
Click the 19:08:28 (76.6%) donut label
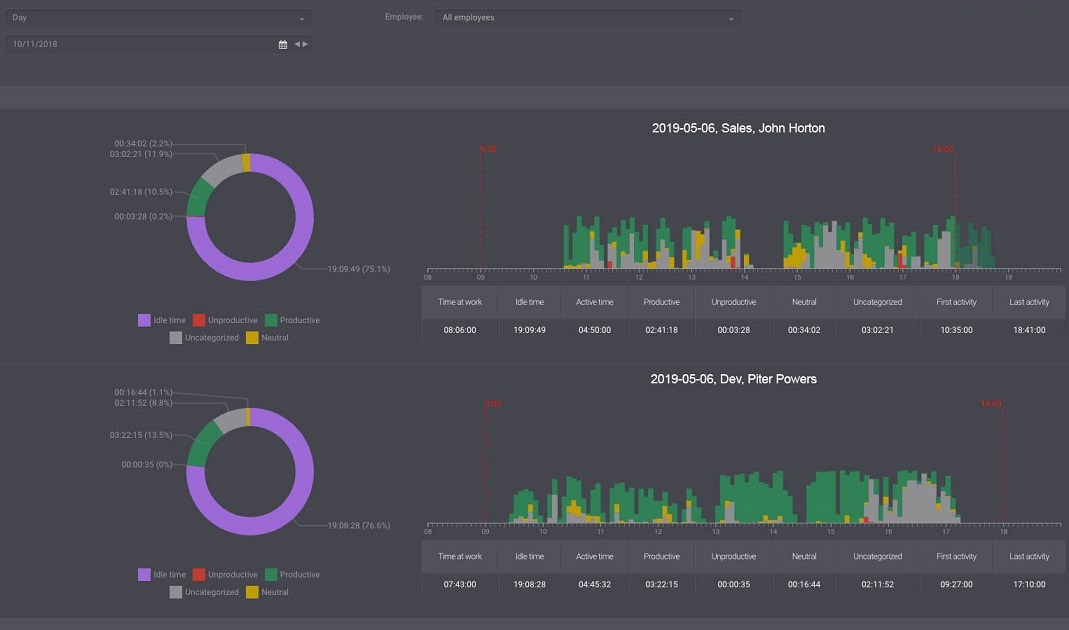click(x=359, y=525)
